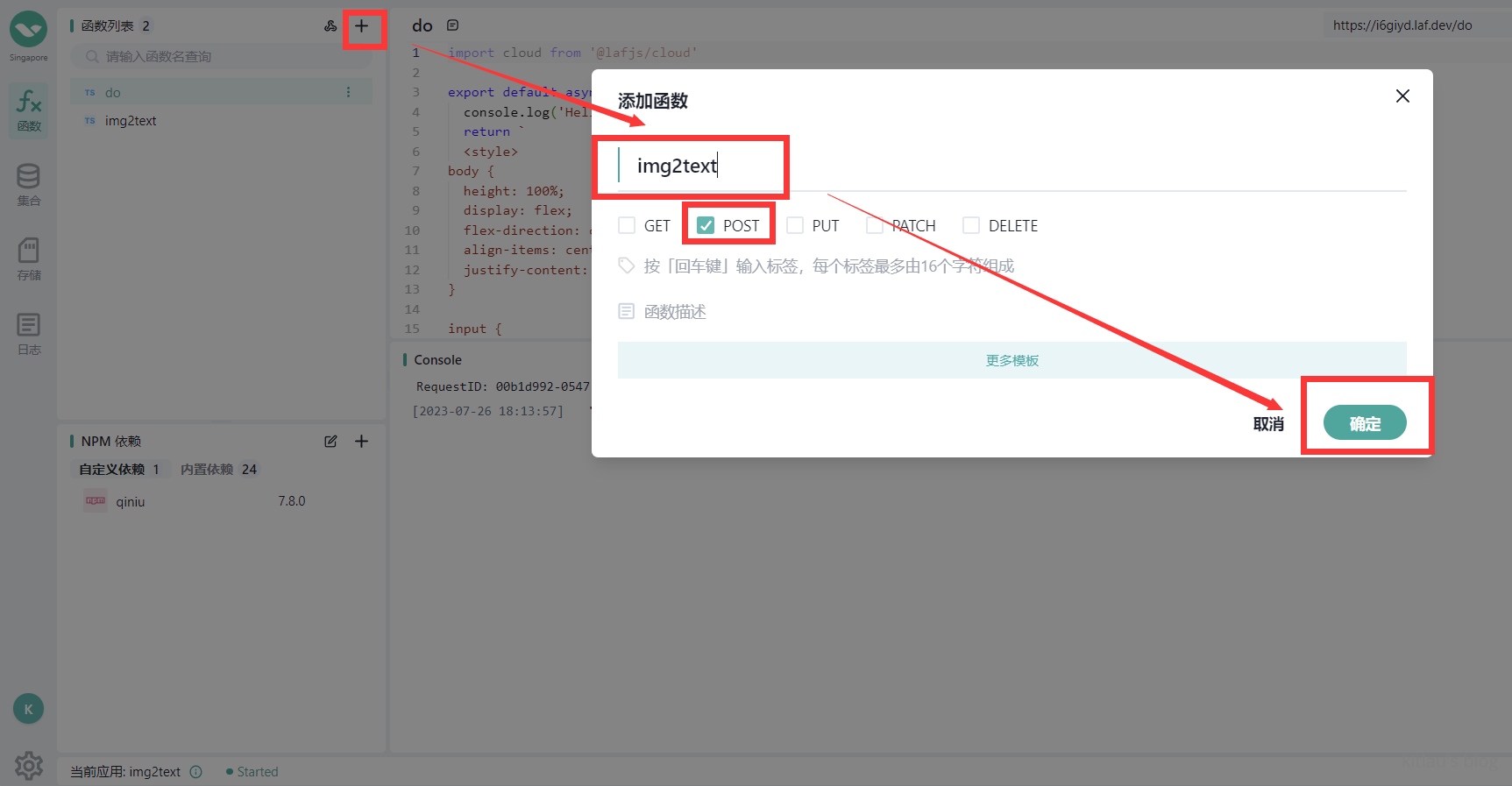
Task: Uncheck the POST method checkbox
Action: pos(706,226)
